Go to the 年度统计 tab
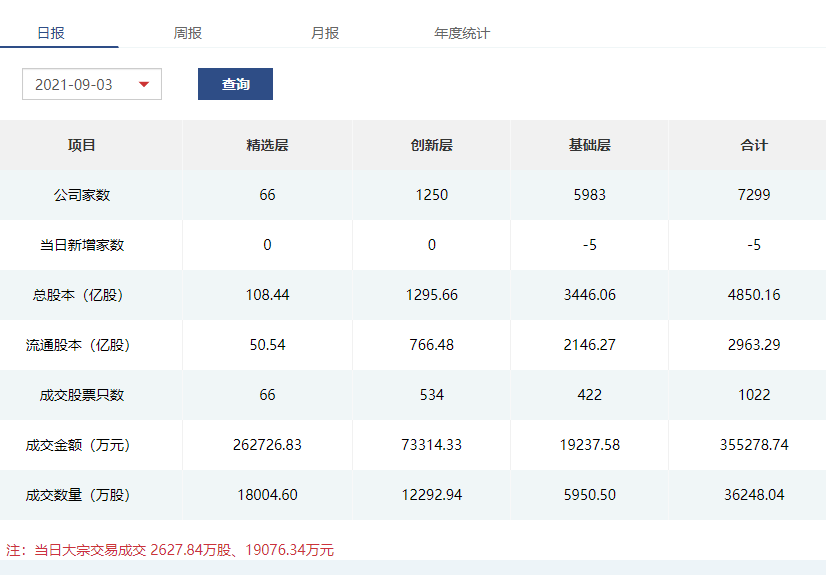This screenshot has height=575, width=826. click(462, 33)
